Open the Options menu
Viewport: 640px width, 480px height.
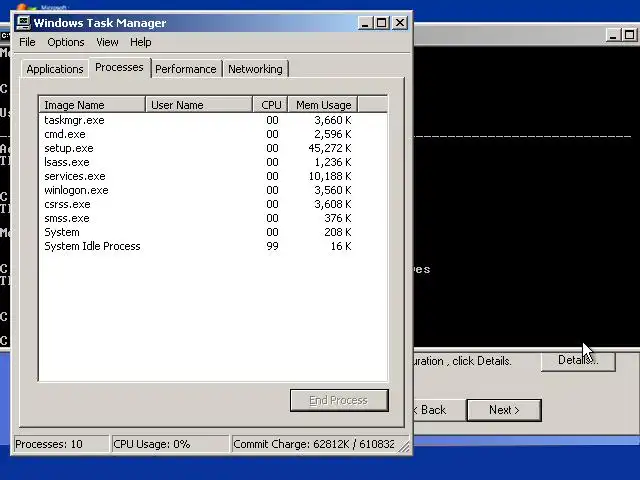[x=66, y=42]
